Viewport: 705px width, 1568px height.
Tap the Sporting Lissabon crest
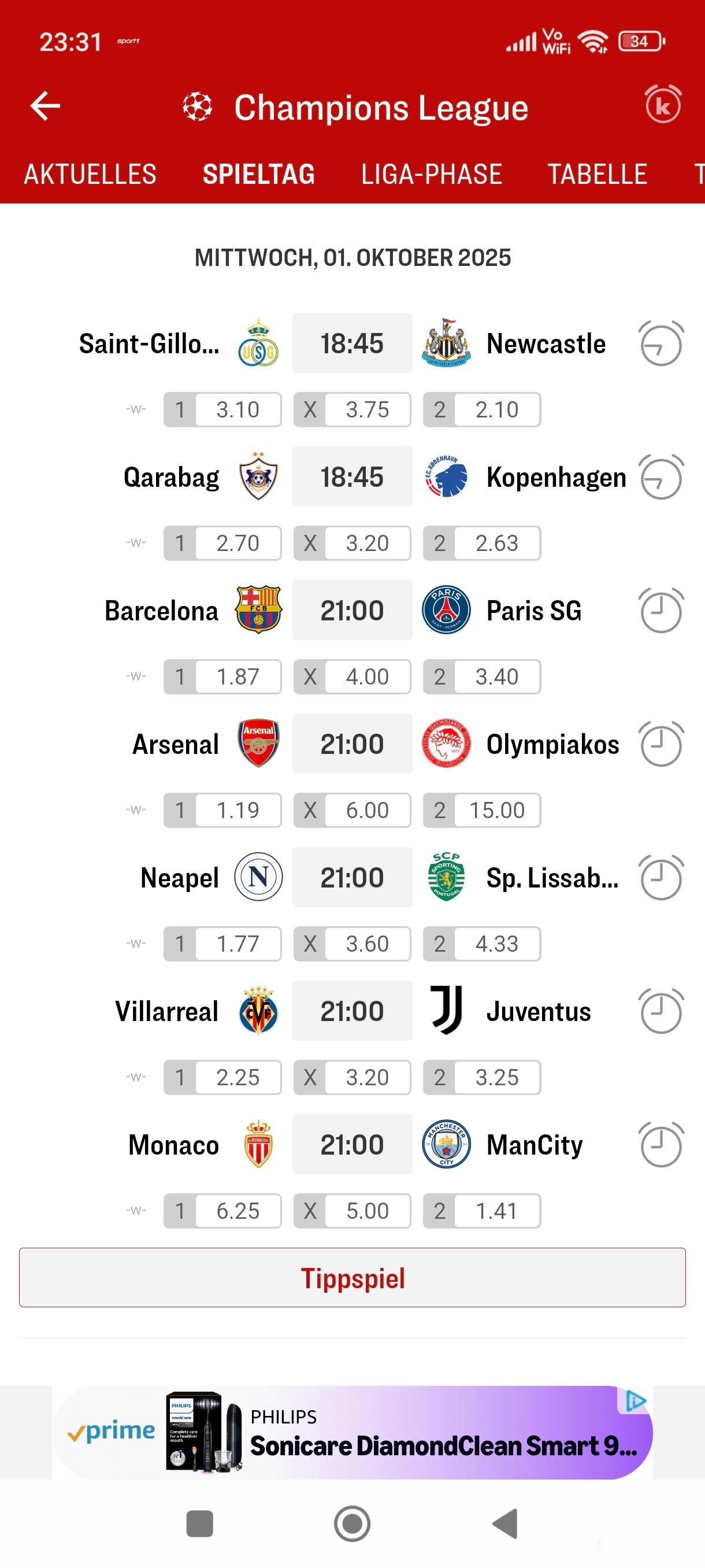click(447, 877)
